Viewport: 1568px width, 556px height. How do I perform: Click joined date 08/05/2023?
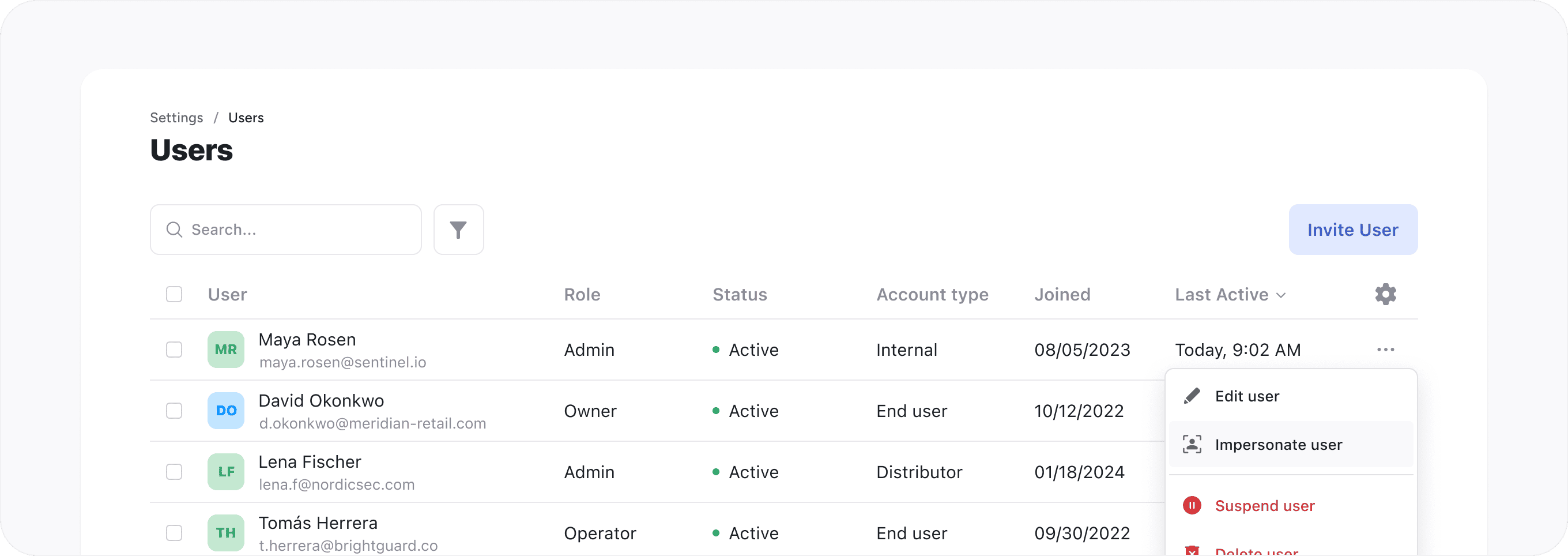coord(1081,350)
